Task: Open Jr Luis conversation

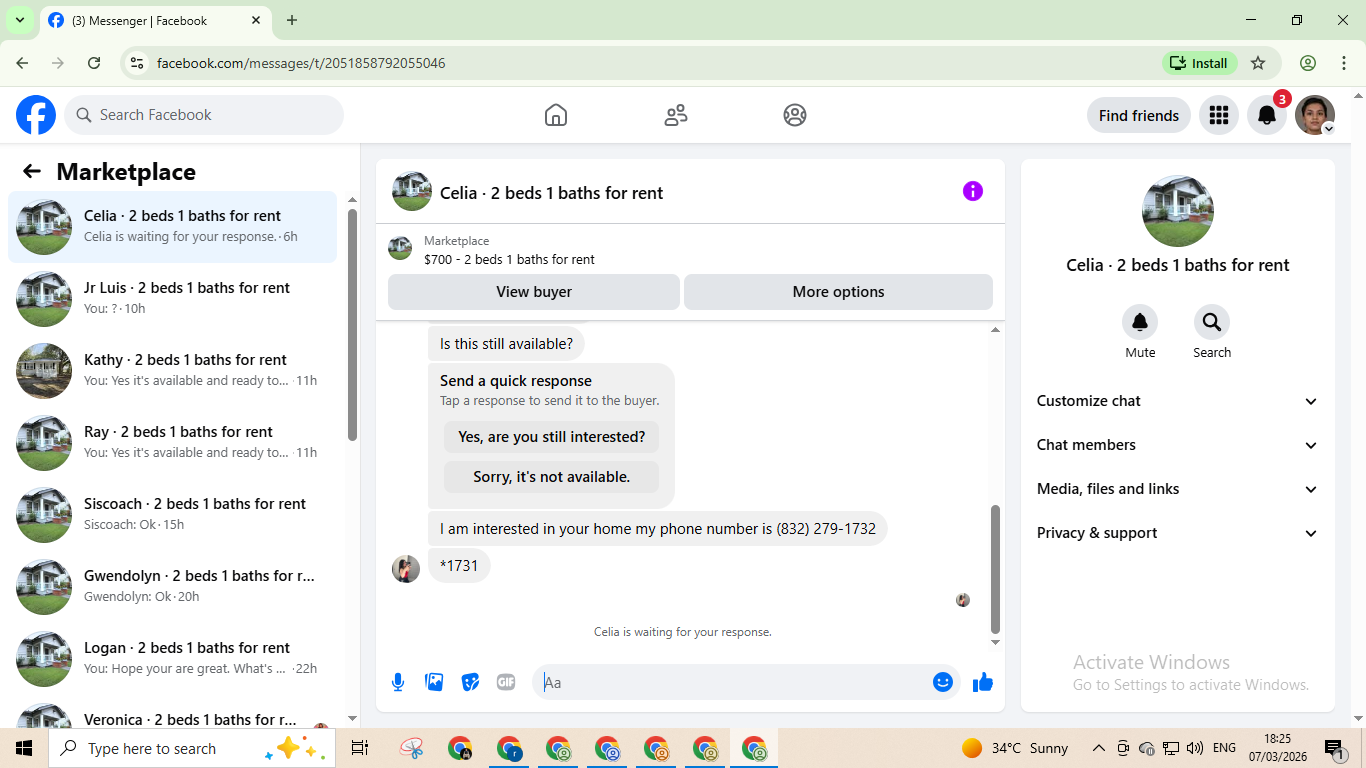Action: coord(173,299)
